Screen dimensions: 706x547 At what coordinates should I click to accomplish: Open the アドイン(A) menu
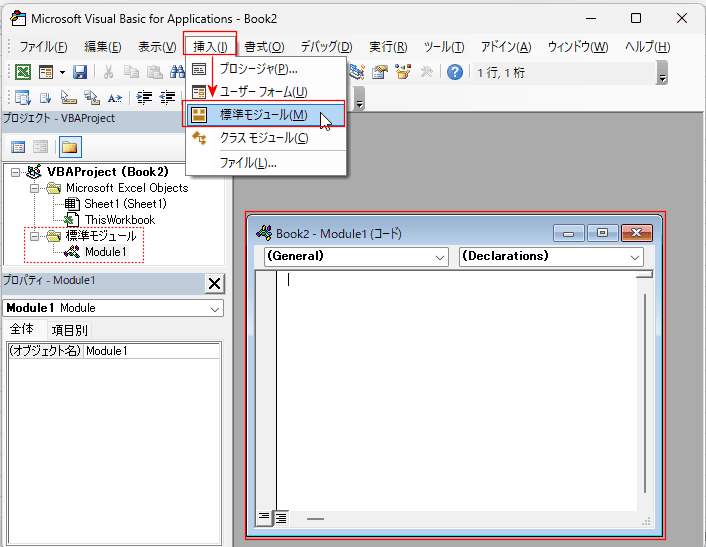tap(506, 46)
